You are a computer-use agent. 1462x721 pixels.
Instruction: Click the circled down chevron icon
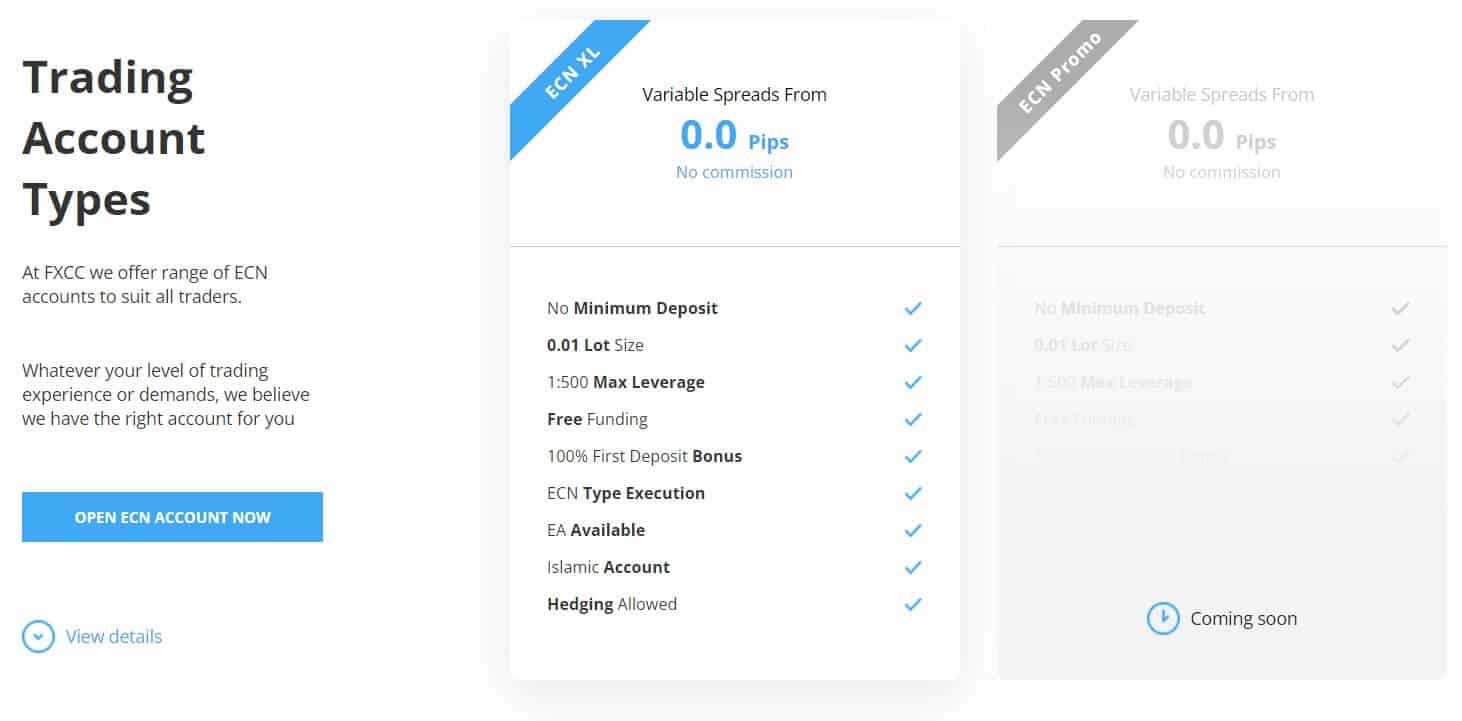tap(37, 636)
